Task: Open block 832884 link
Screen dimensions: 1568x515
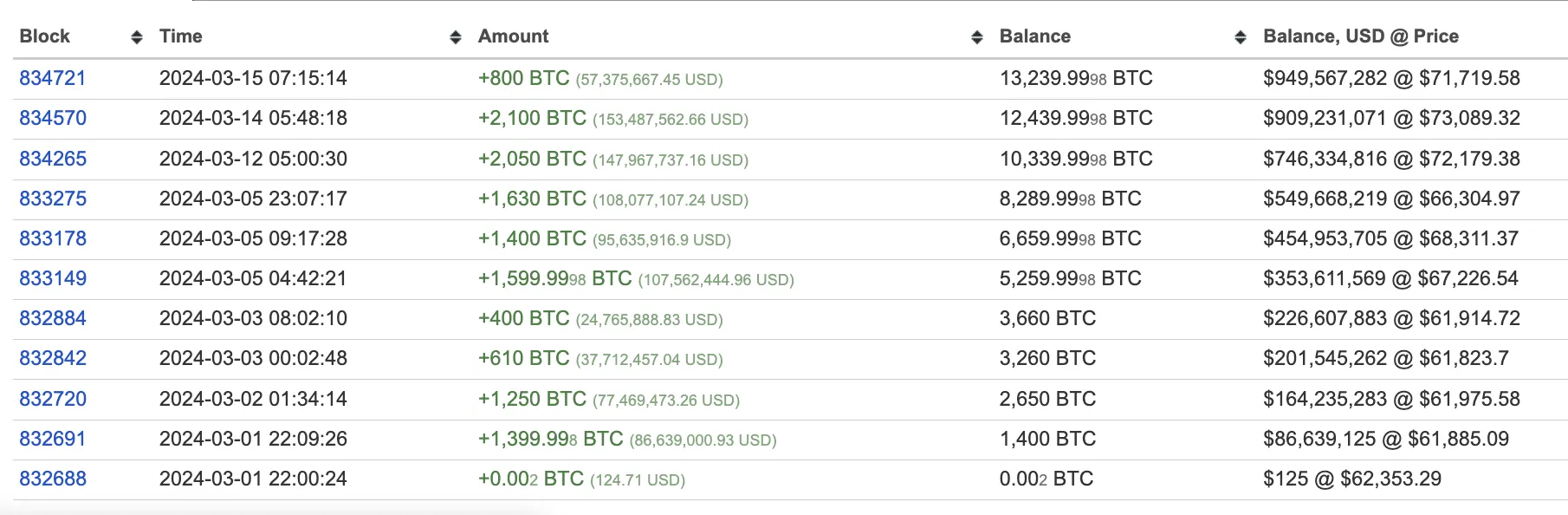Action: [53, 318]
